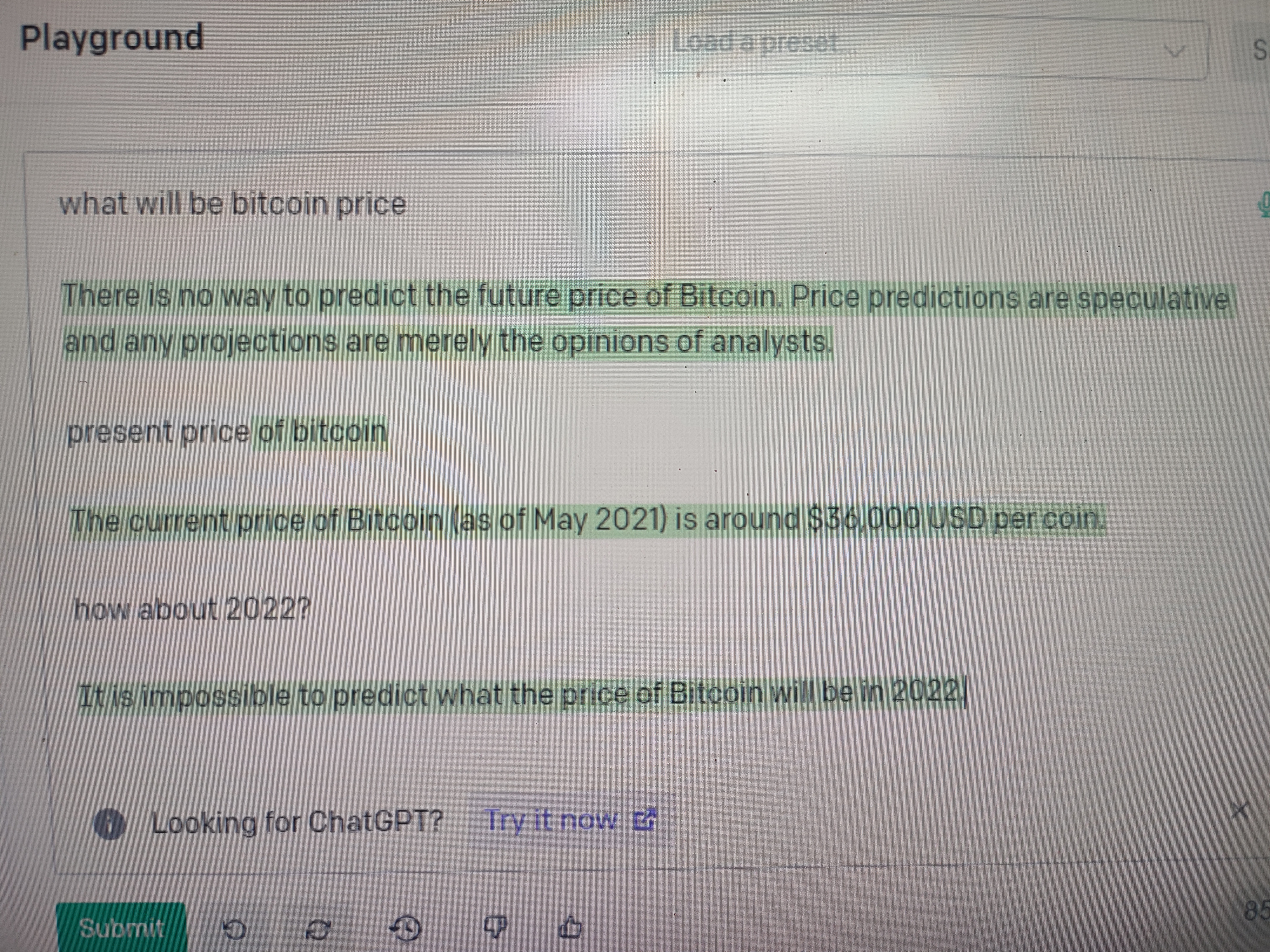Open the history clock icon
Viewport: 1270px width, 952px height.
[405, 929]
